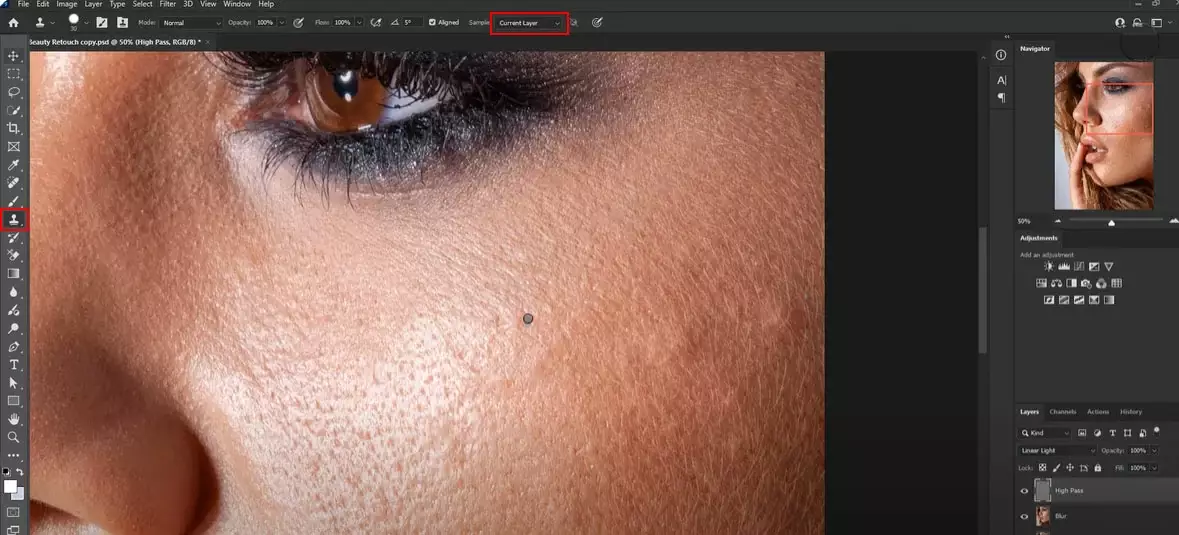Image resolution: width=1179 pixels, height=535 pixels.
Task: Open the Sample dropdown showing Current Layer
Action: [x=529, y=23]
